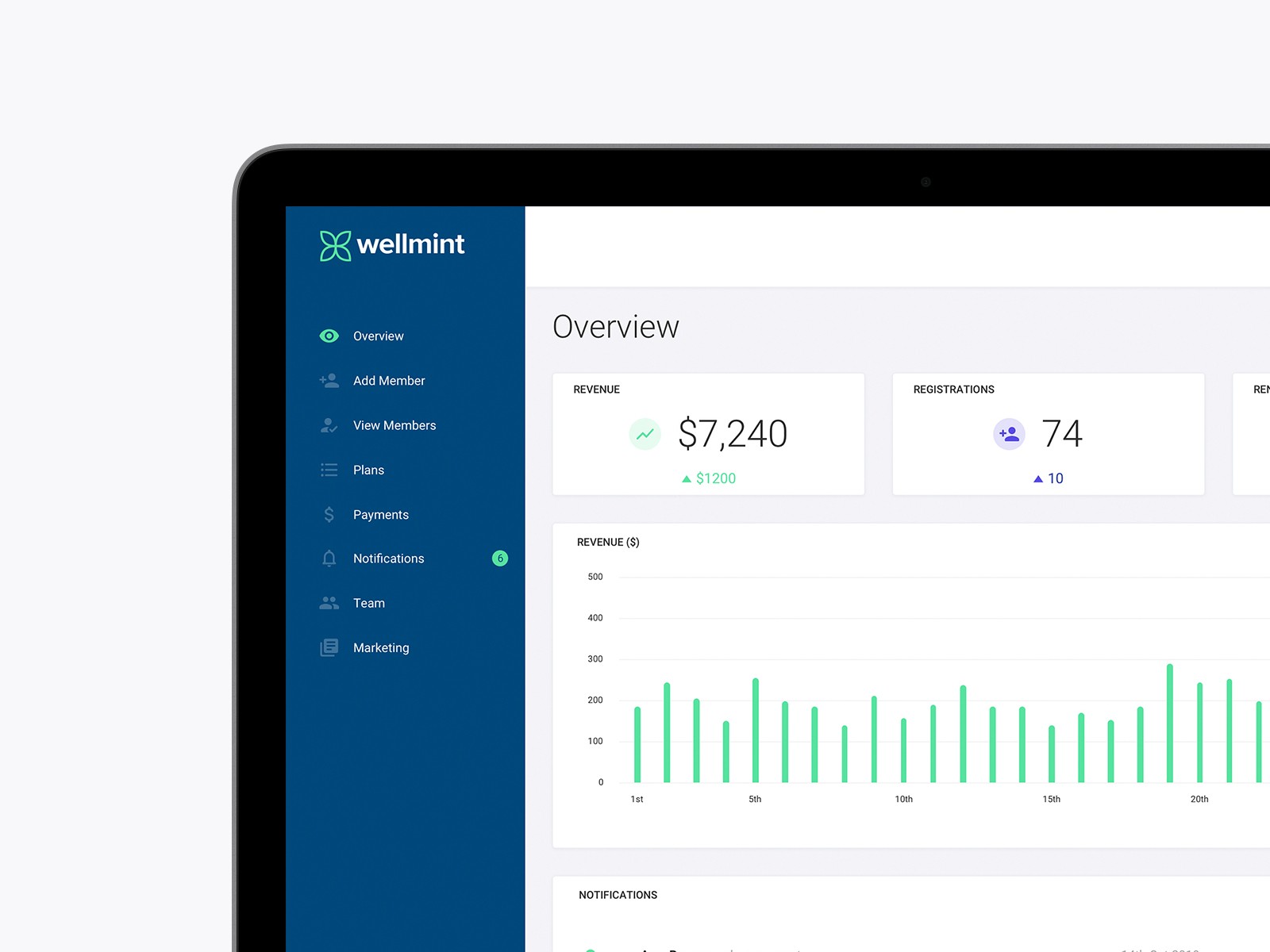
Task: Click the $7,240 revenue value
Action: (733, 434)
